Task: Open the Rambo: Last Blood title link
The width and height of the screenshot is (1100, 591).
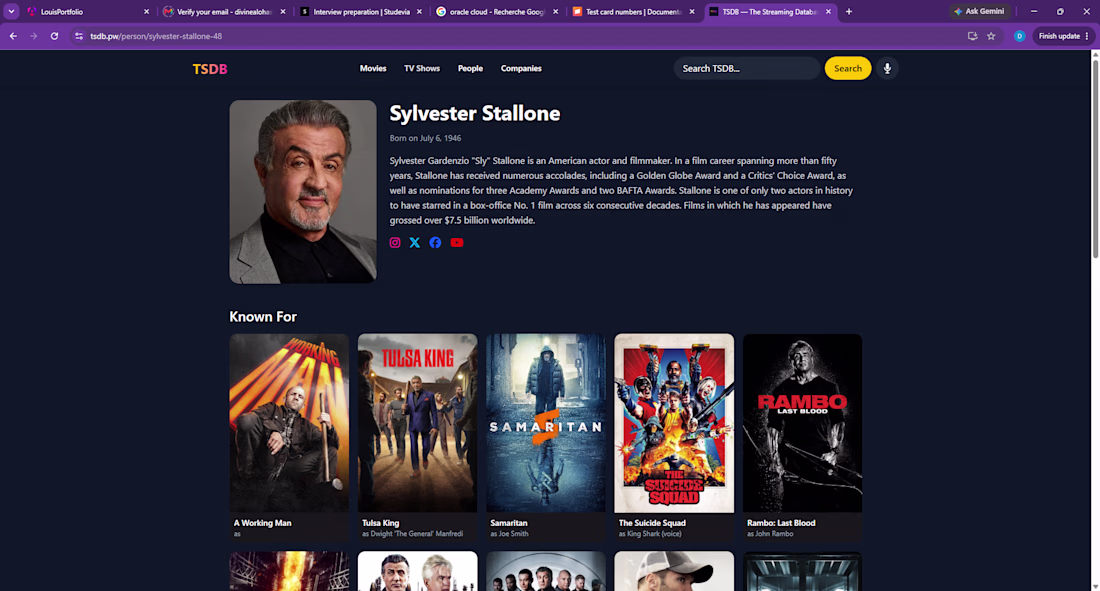Action: click(x=780, y=523)
